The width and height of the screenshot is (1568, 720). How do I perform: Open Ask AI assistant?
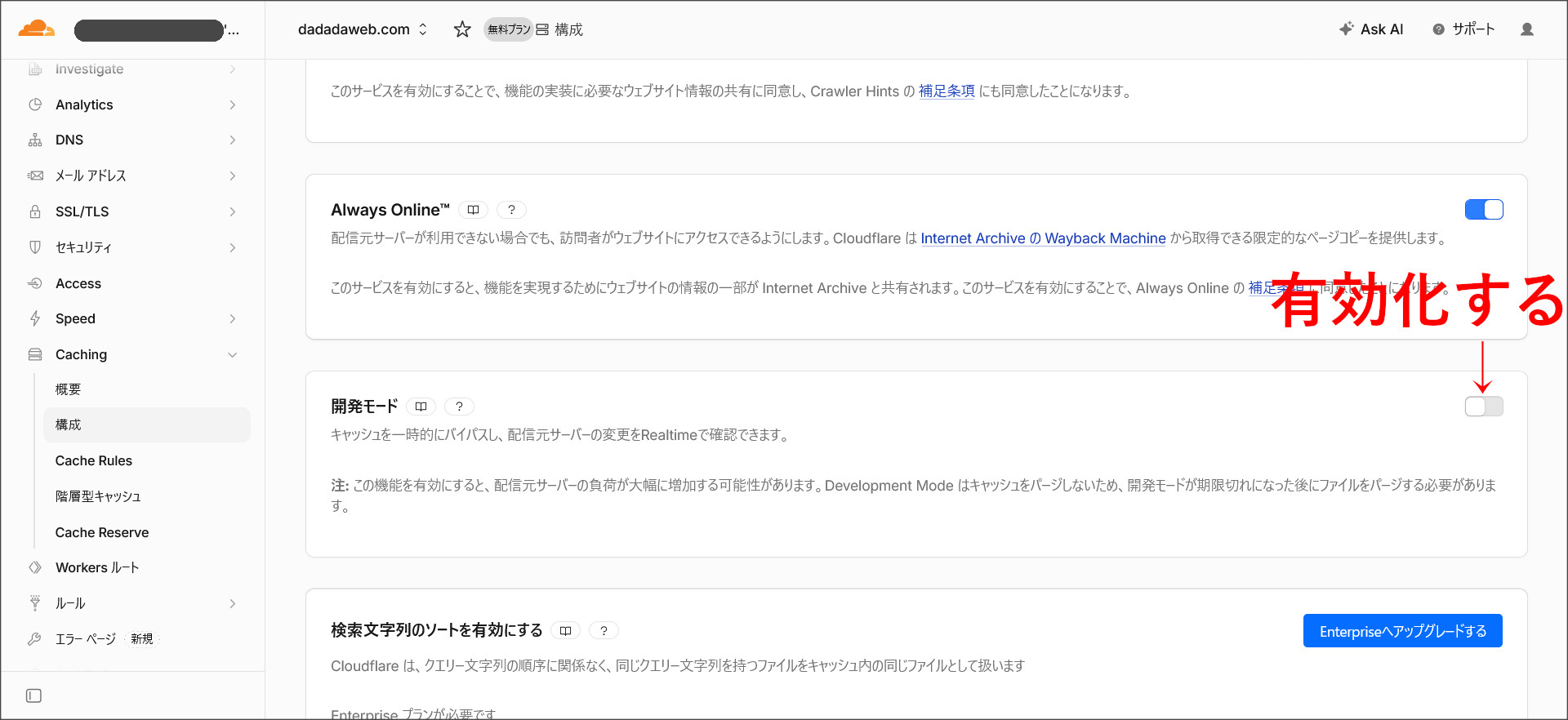(x=1371, y=29)
